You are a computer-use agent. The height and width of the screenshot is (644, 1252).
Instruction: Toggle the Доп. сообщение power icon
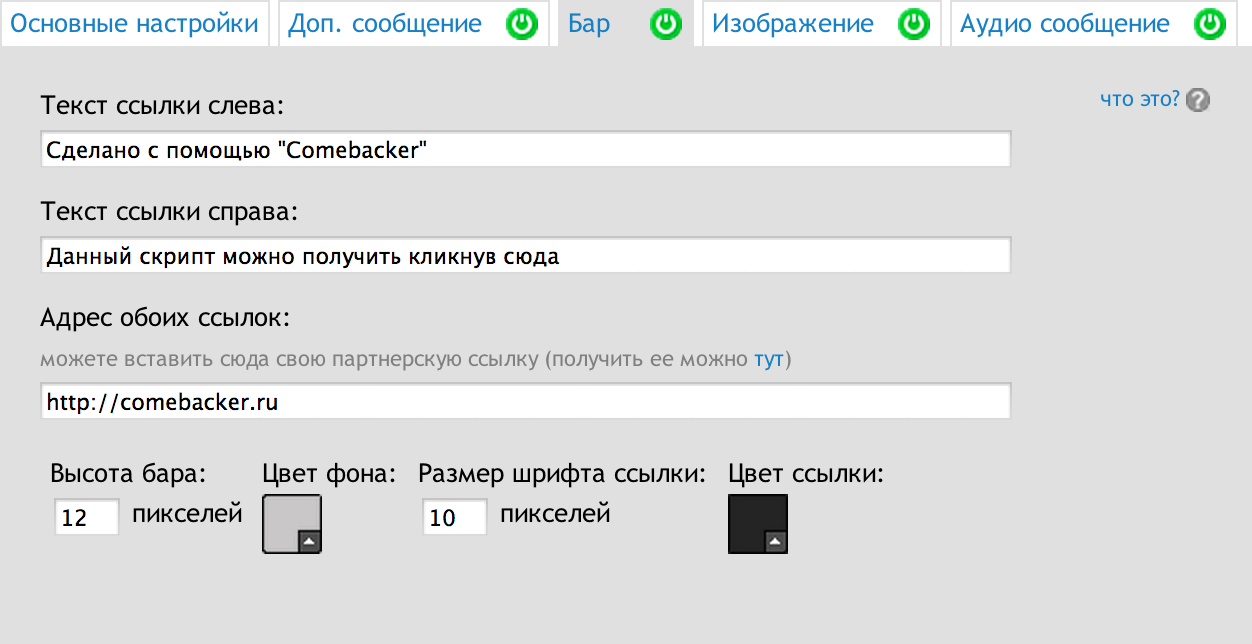(x=521, y=24)
